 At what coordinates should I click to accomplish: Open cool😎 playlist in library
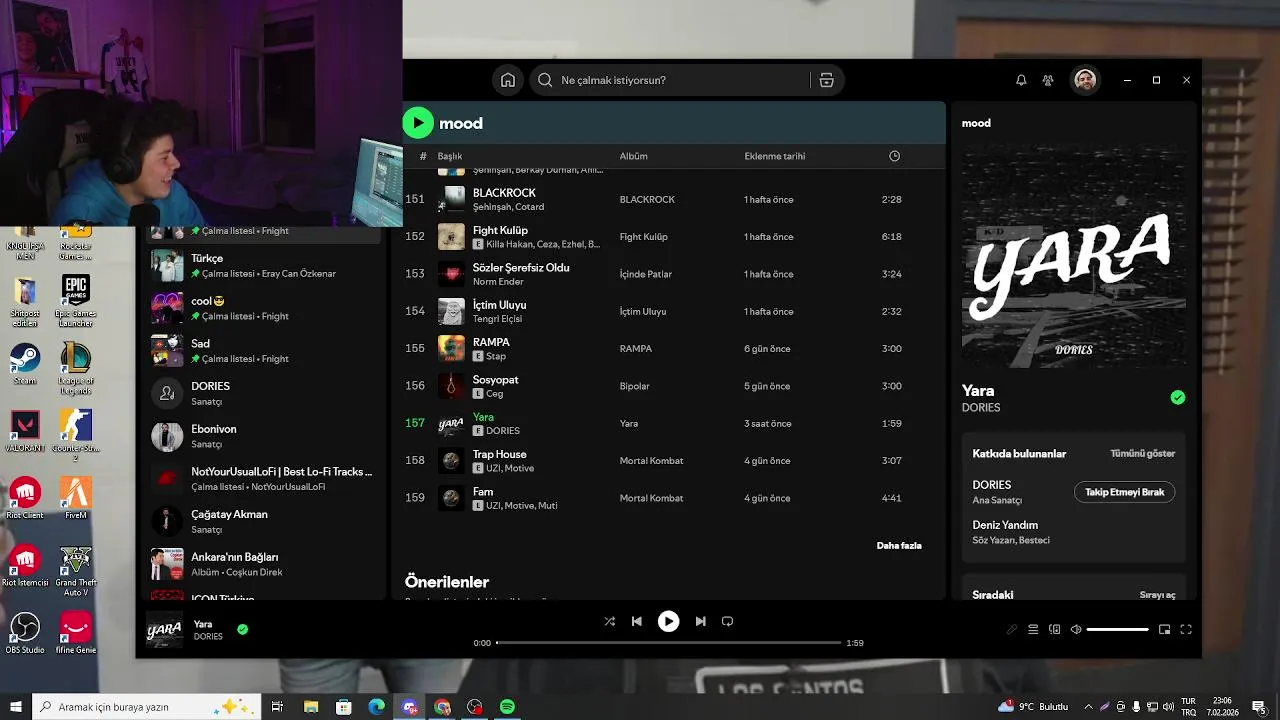(x=264, y=308)
